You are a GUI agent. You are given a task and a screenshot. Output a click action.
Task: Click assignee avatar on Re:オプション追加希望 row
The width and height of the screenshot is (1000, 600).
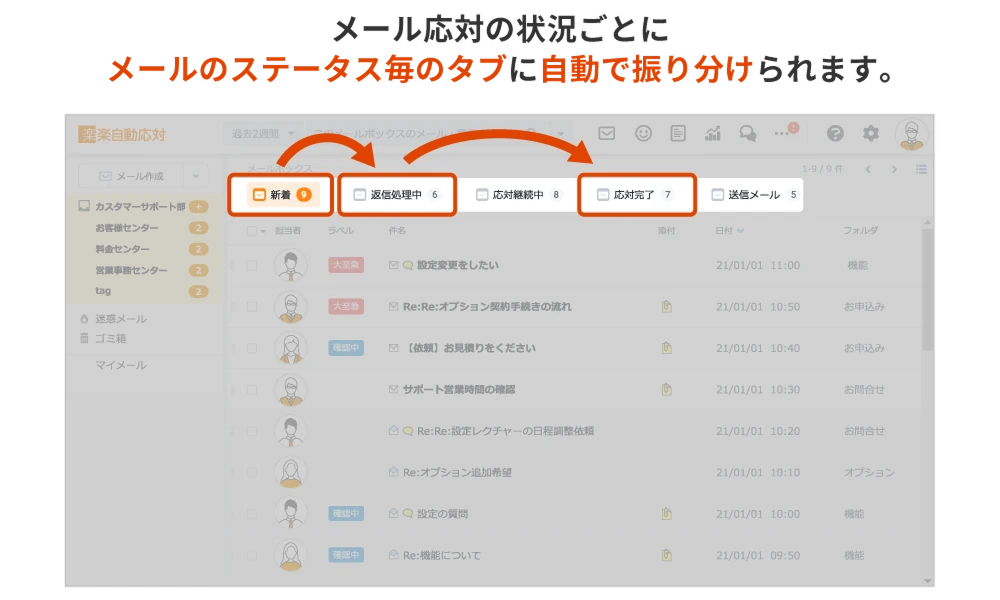click(x=291, y=472)
